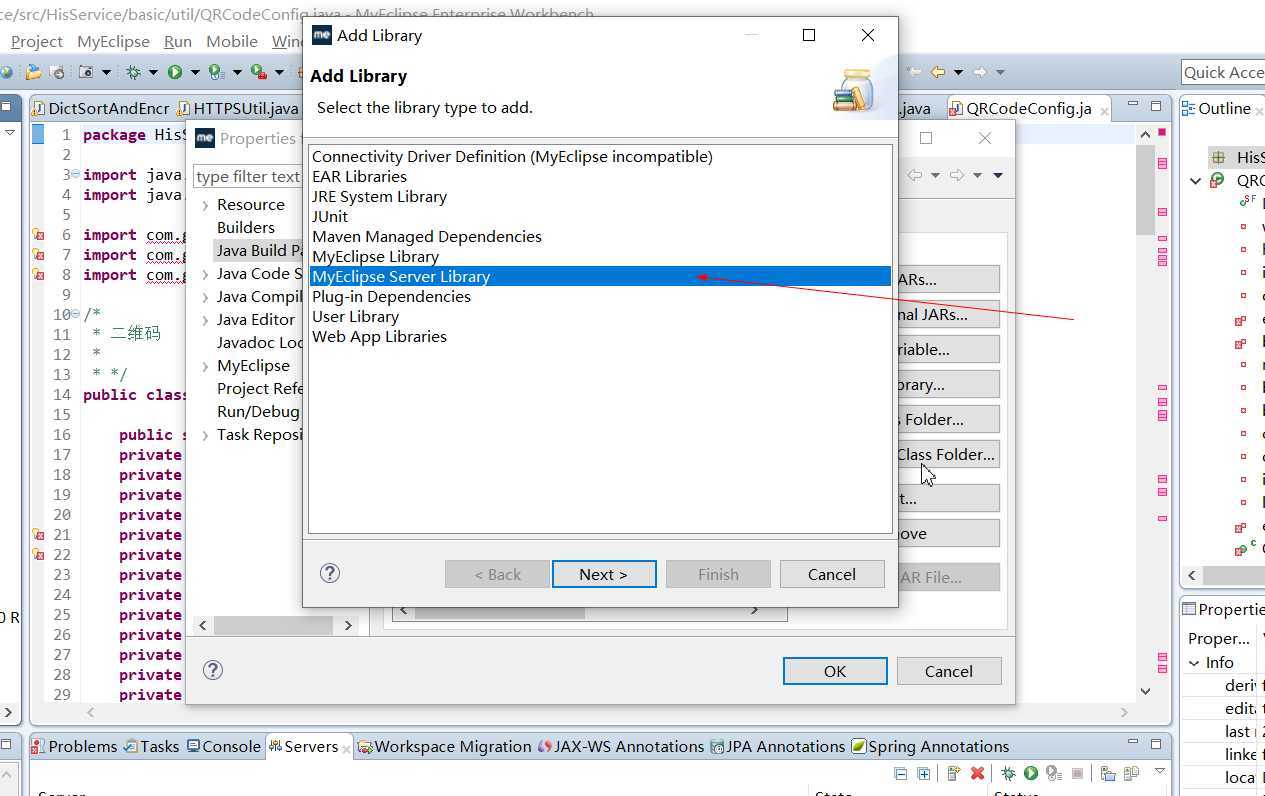This screenshot has height=796, width=1265.
Task: Collapse the Info group in Properties view
Action: pos(1194,663)
